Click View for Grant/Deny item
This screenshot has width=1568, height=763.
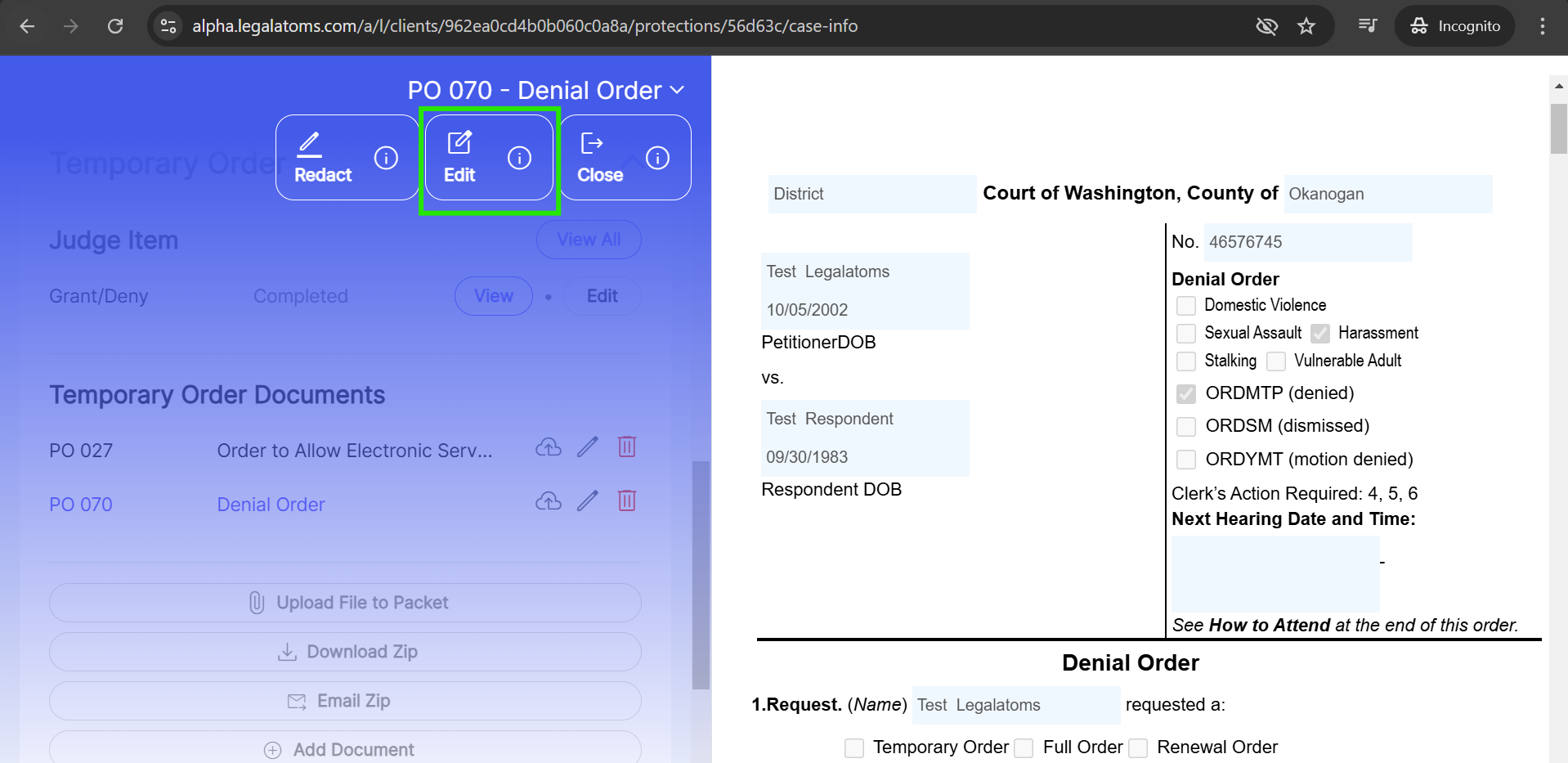[494, 296]
